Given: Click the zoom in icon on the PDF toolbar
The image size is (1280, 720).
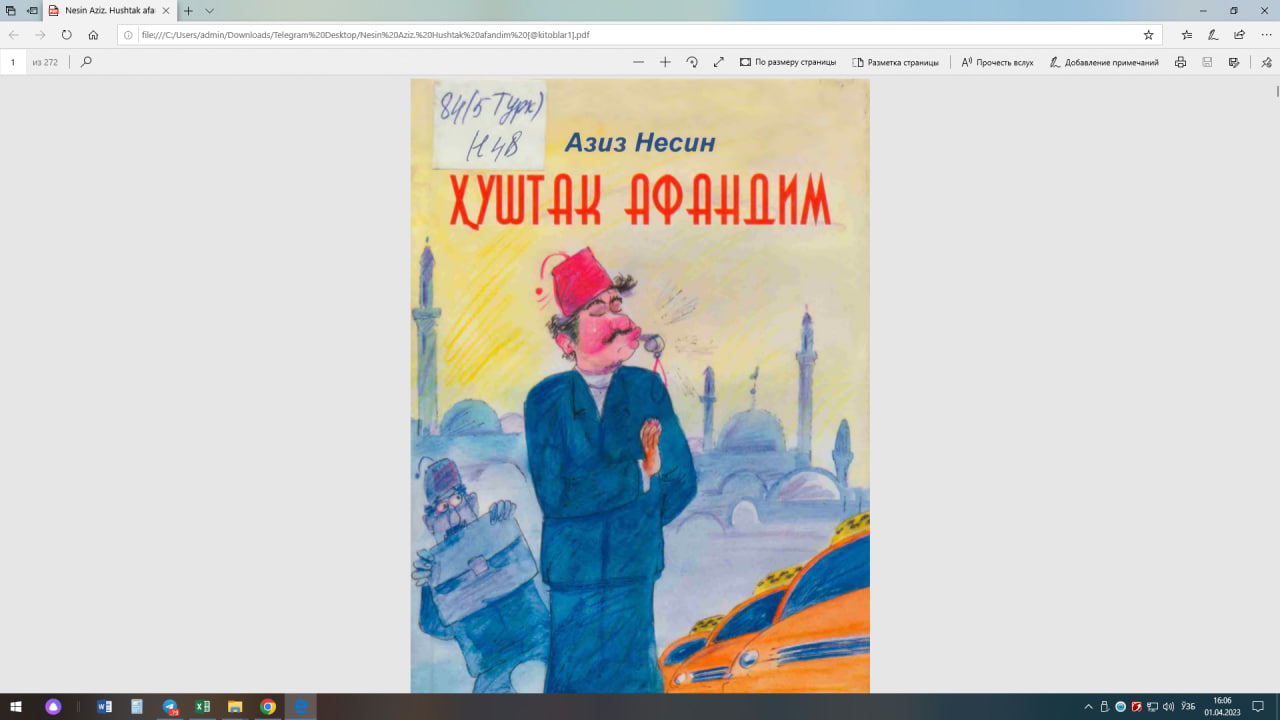Looking at the screenshot, I should (665, 61).
